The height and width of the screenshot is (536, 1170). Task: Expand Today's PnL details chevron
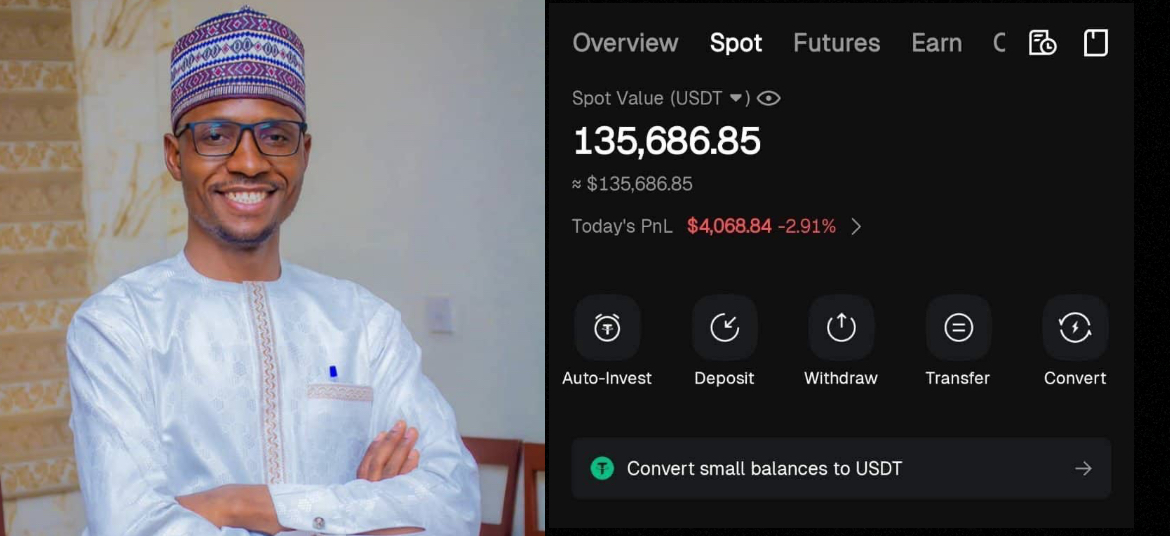856,226
